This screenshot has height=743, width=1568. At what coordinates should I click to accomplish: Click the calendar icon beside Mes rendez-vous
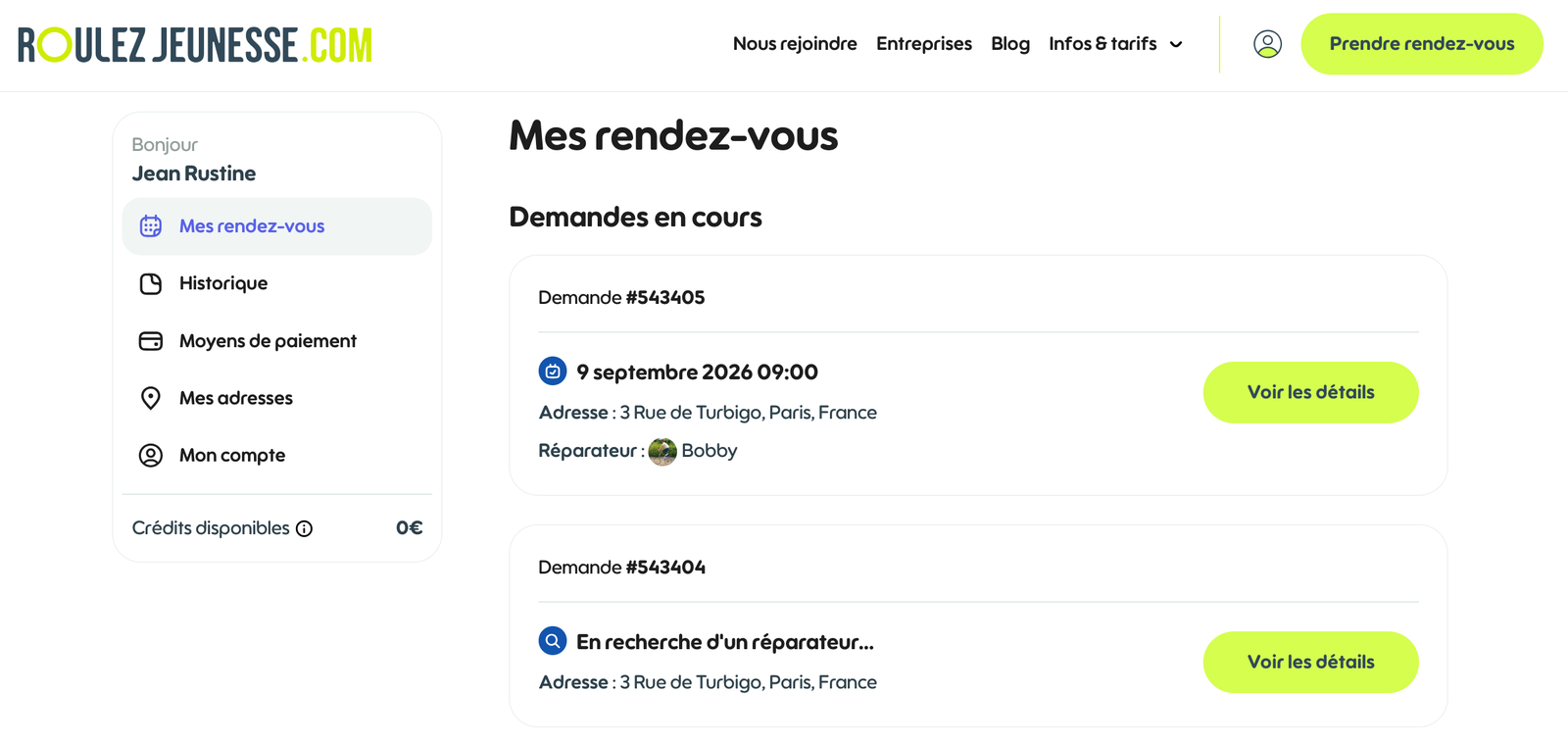pyautogui.click(x=151, y=226)
